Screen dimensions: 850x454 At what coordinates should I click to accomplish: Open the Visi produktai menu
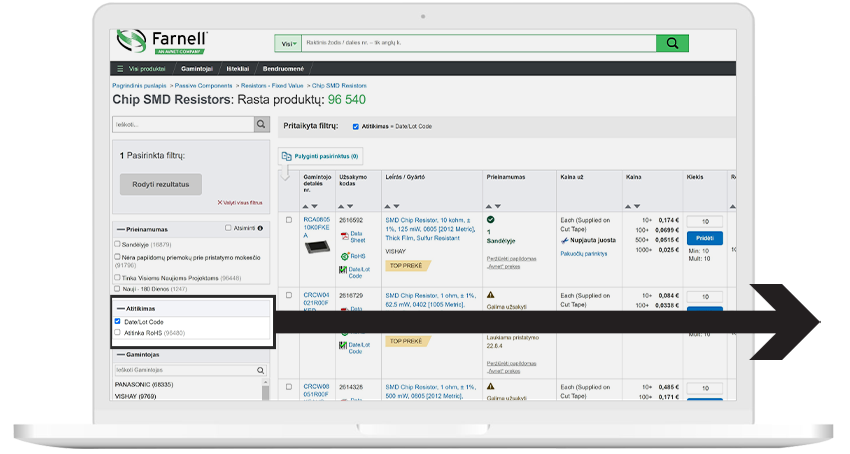(x=141, y=68)
